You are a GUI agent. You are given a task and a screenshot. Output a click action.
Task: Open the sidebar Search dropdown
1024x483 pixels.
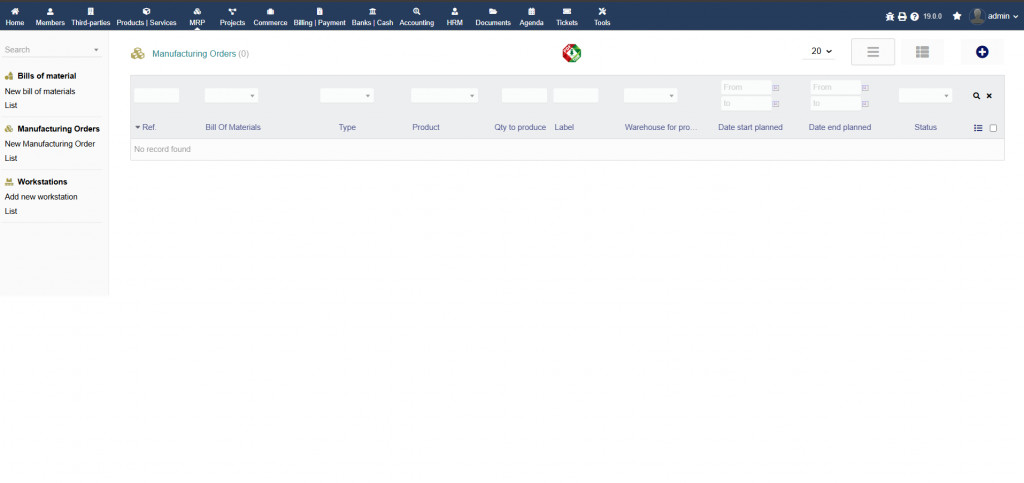click(x=52, y=50)
